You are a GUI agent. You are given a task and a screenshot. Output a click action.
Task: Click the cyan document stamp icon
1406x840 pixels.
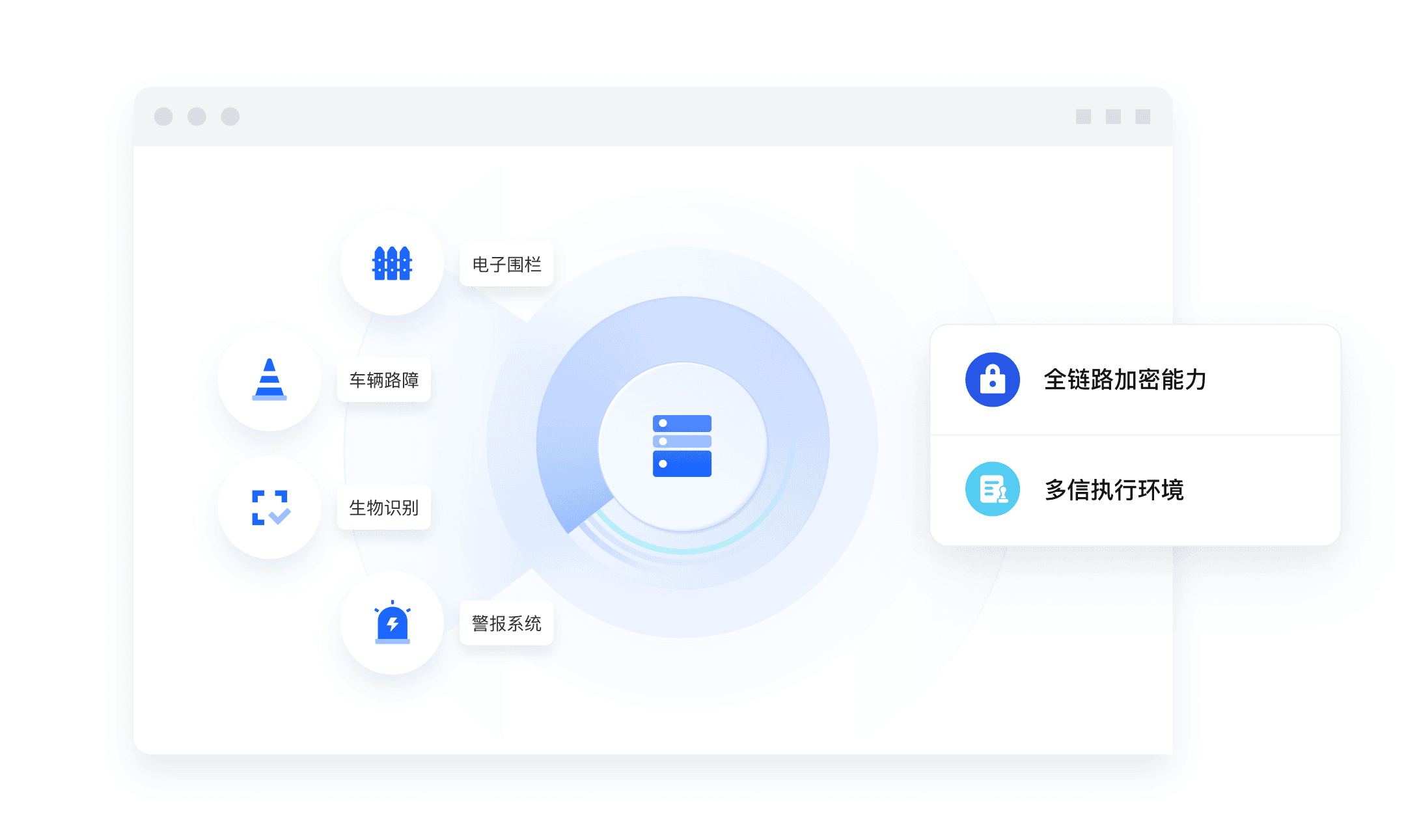click(993, 489)
